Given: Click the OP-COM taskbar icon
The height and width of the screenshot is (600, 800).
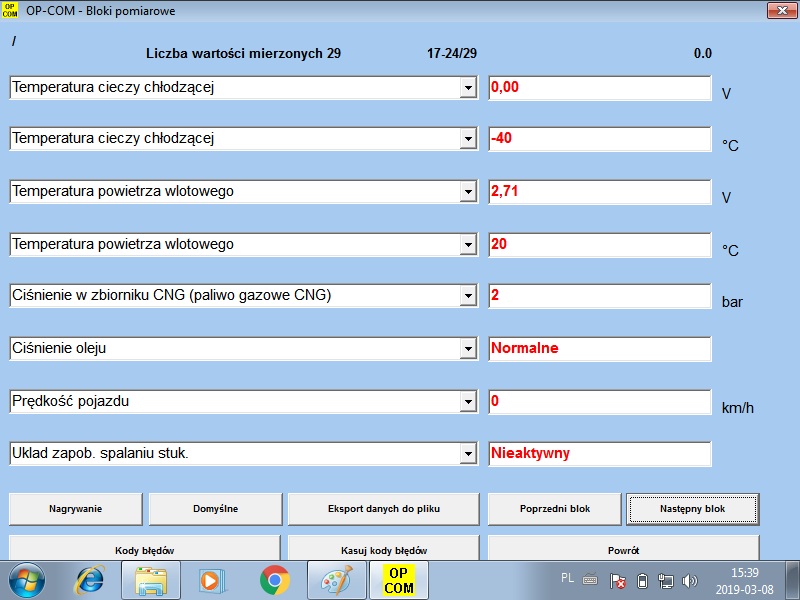Looking at the screenshot, I should (398, 580).
